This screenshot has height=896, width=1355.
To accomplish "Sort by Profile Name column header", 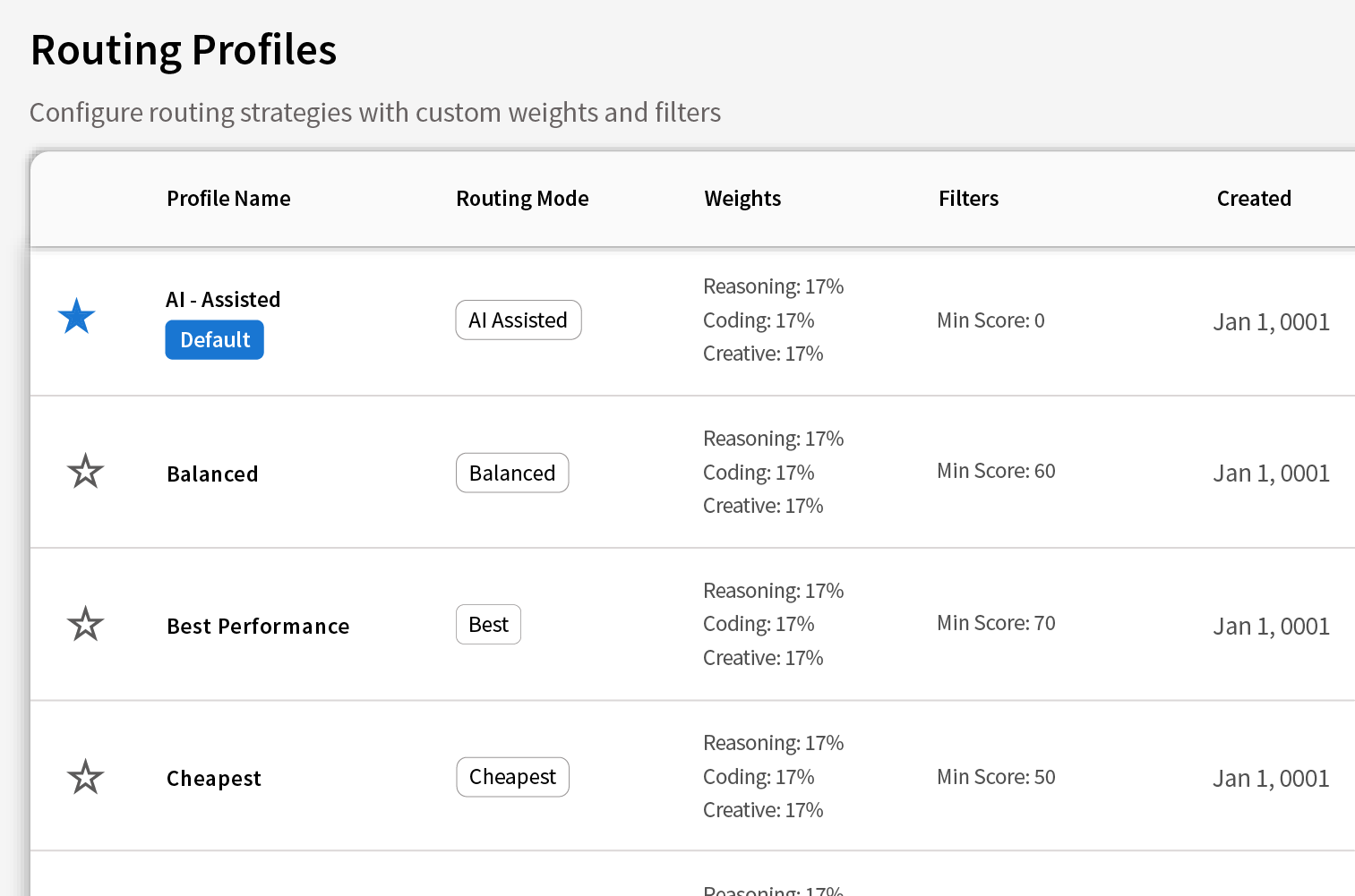I will coord(229,199).
